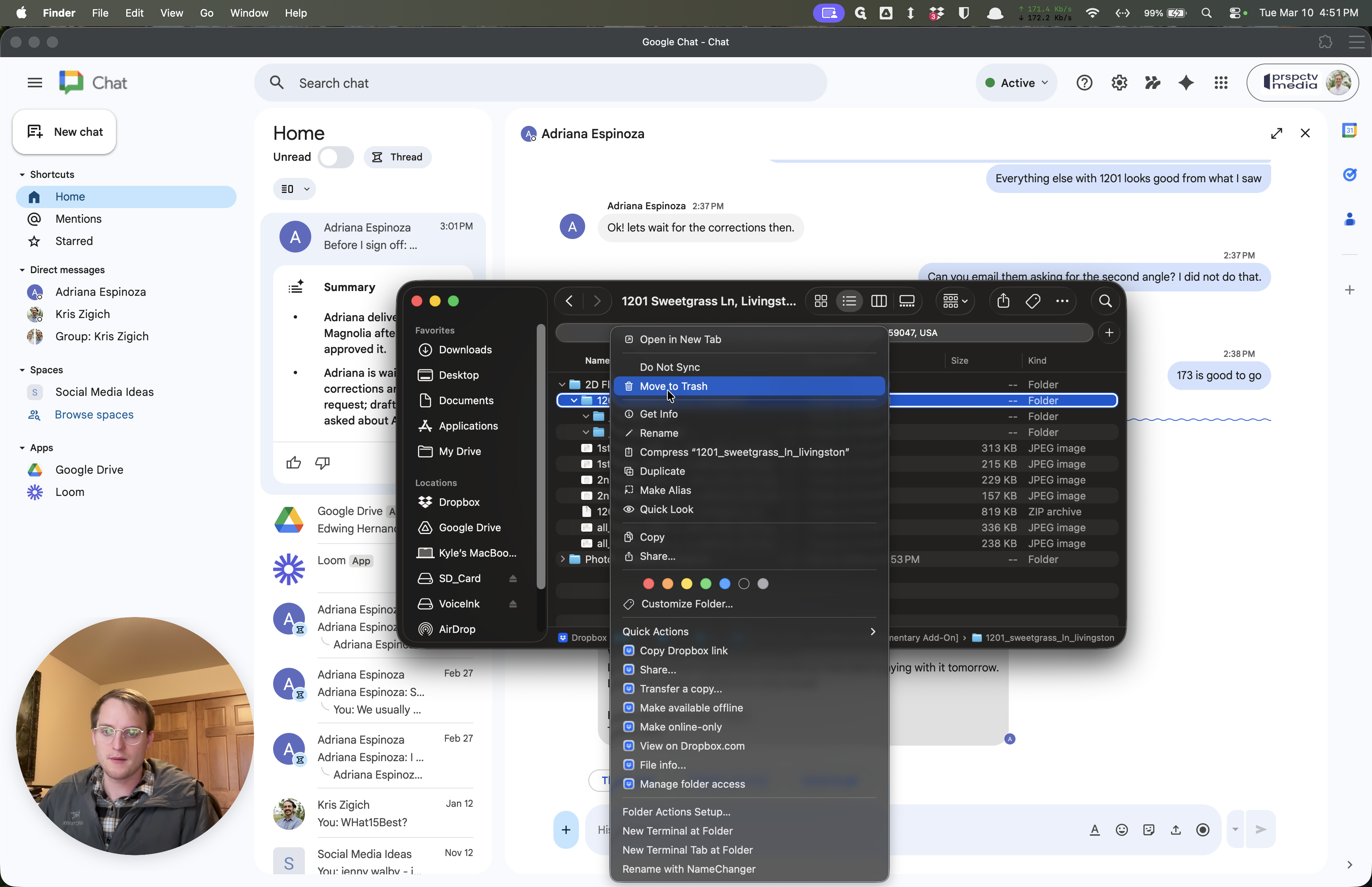Collapse the Direct messages section

pos(22,270)
